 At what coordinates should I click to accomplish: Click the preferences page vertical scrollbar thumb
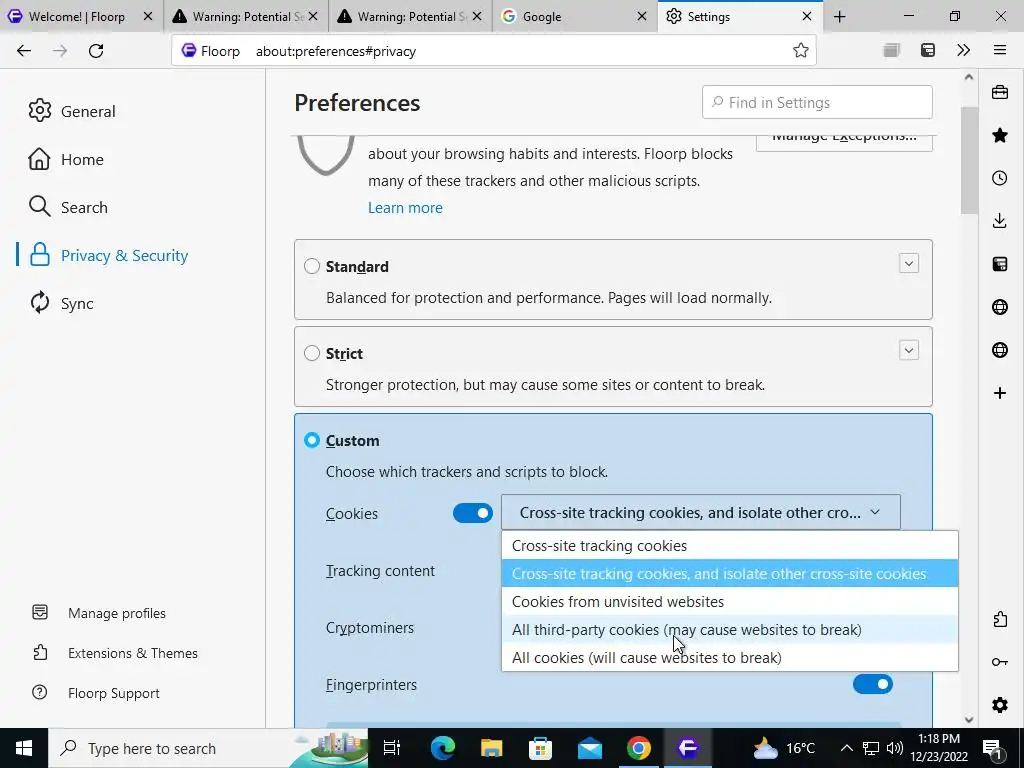(968, 160)
